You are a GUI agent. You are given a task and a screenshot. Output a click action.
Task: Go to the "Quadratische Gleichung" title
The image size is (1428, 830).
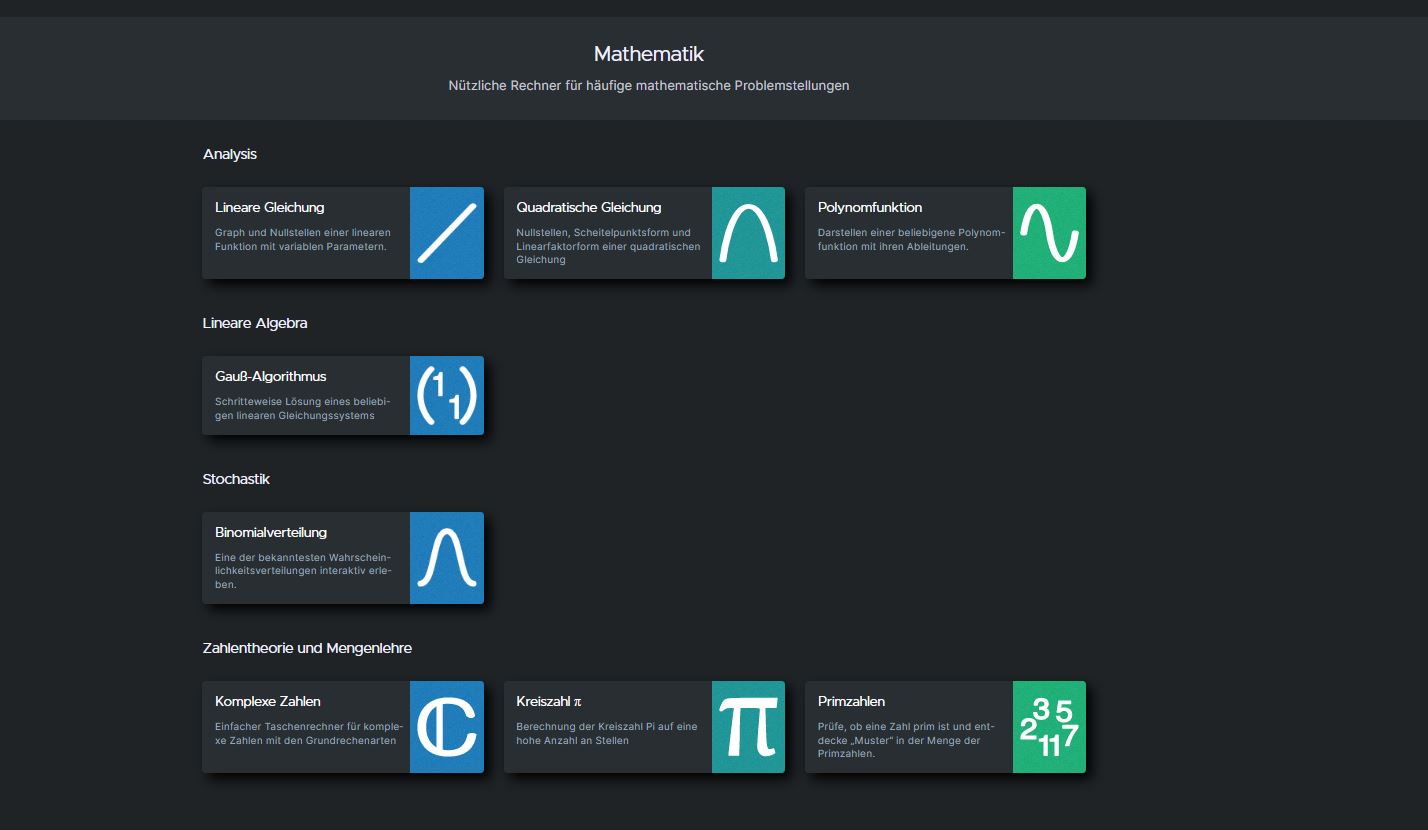[589, 208]
